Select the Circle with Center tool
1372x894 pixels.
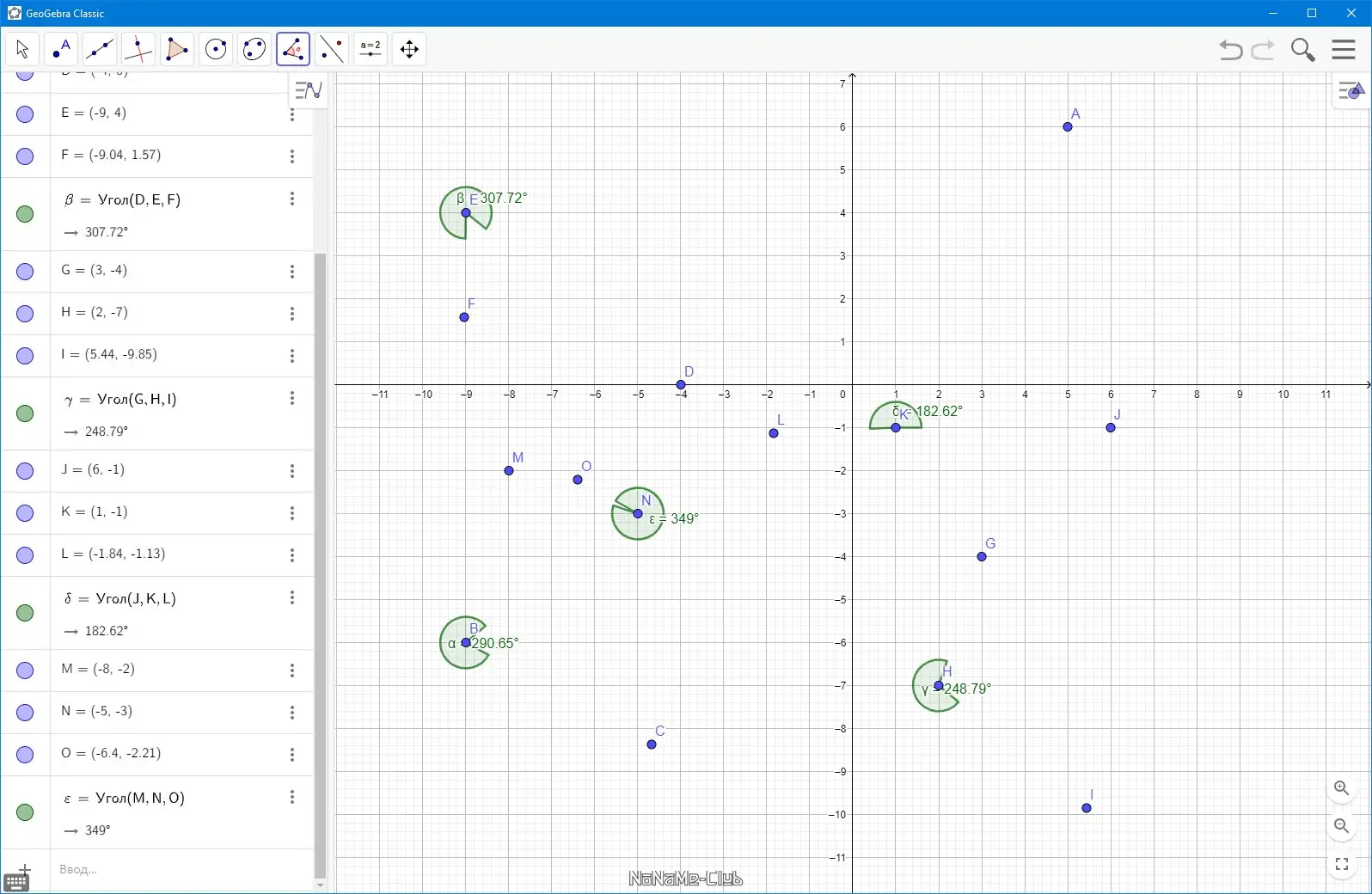pos(216,49)
